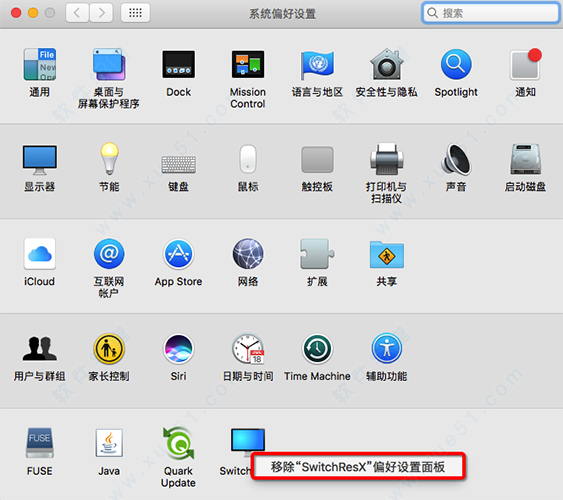
Task: Choose 移除“SwitchResX”偏好设置面板 from context menu
Action: (x=358, y=467)
